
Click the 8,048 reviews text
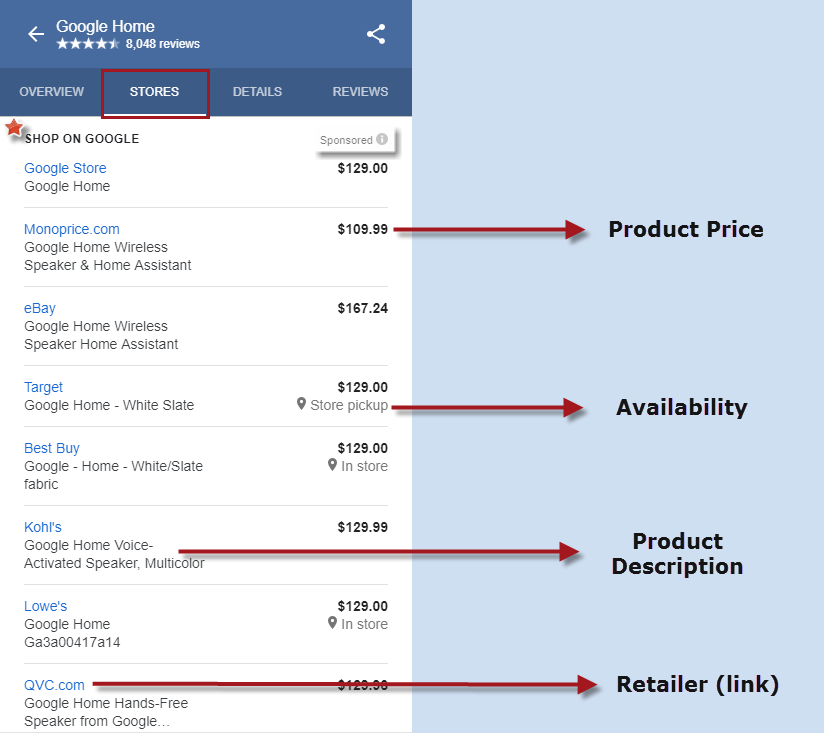point(163,44)
